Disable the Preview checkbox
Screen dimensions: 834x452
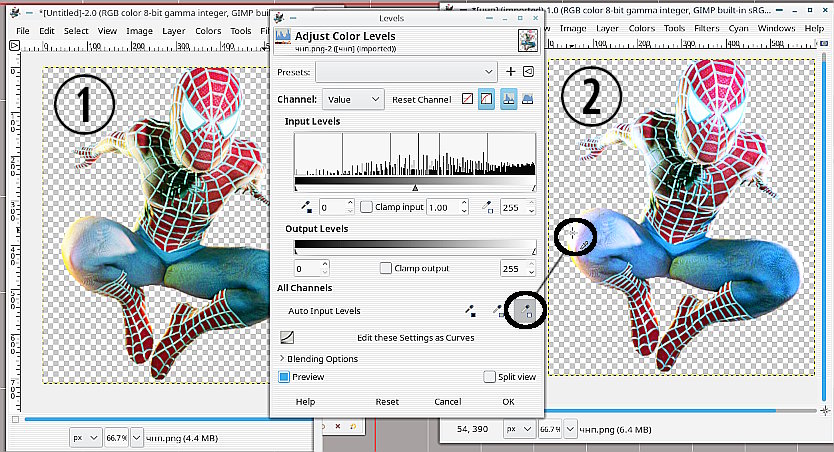pos(284,377)
